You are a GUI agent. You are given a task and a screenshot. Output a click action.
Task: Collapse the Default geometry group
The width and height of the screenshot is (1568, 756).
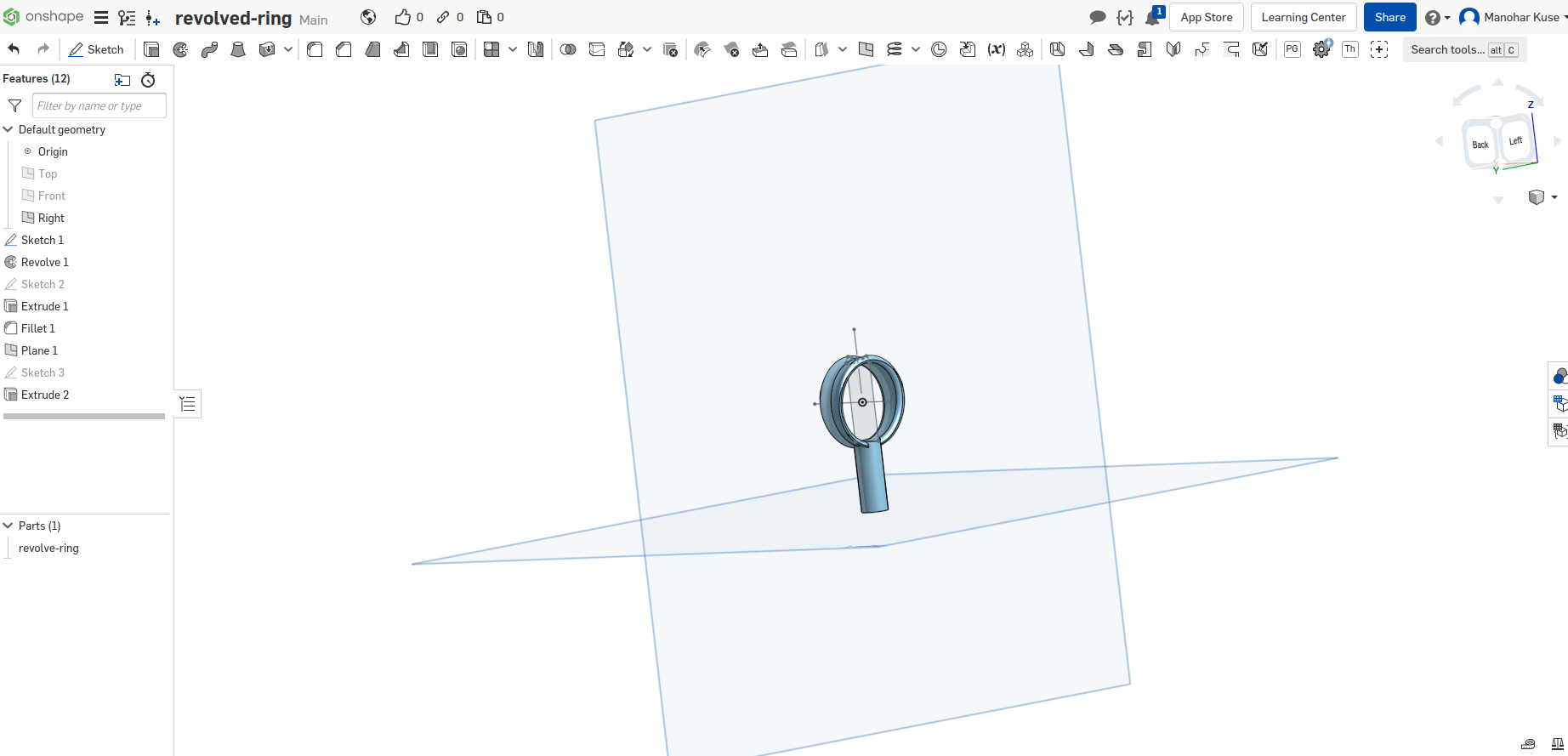click(9, 129)
